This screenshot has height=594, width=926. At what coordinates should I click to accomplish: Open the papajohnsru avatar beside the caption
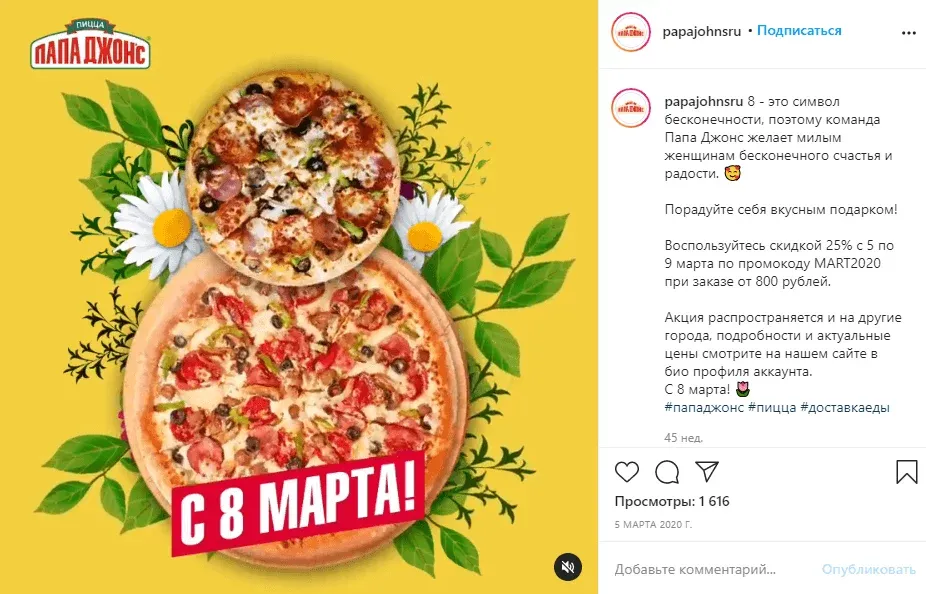[631, 108]
